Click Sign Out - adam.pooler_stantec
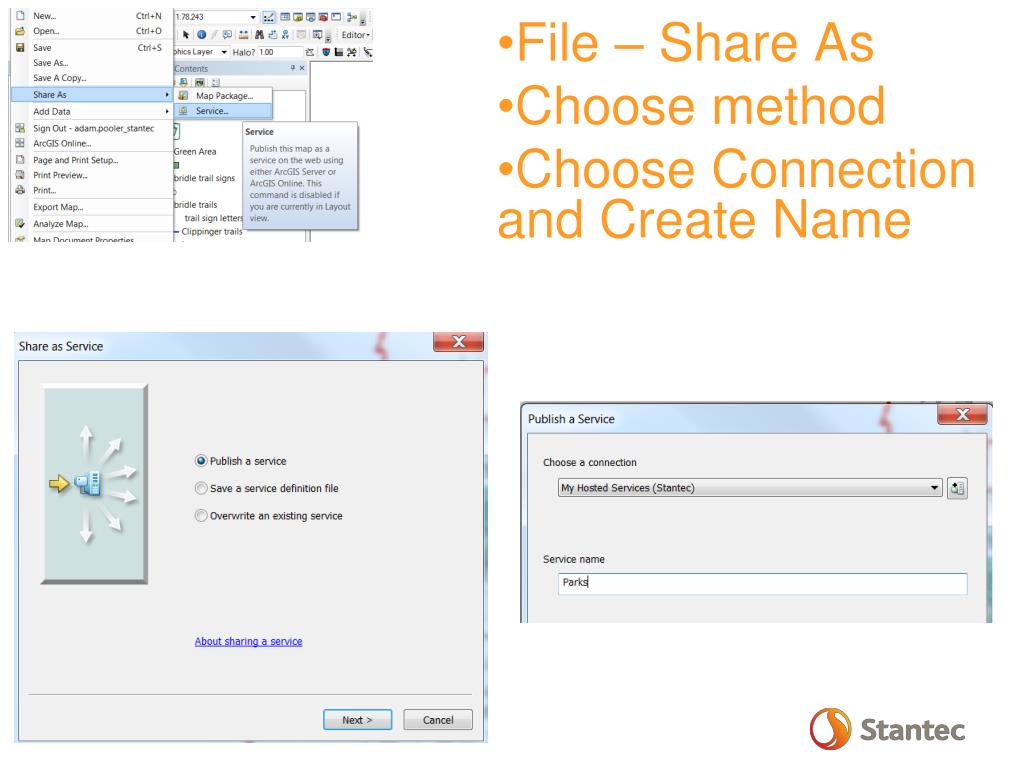 (93, 129)
